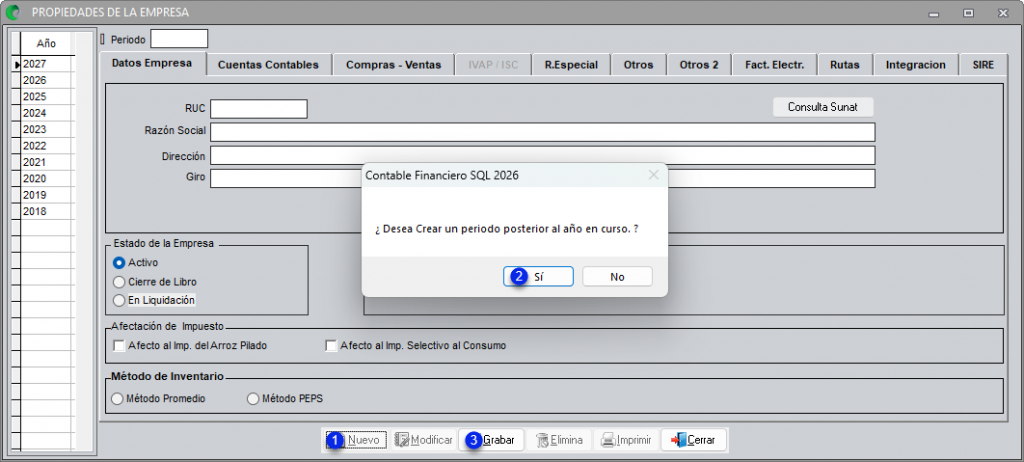This screenshot has width=1024, height=462.
Task: Select the Activo radio option
Action: click(119, 263)
